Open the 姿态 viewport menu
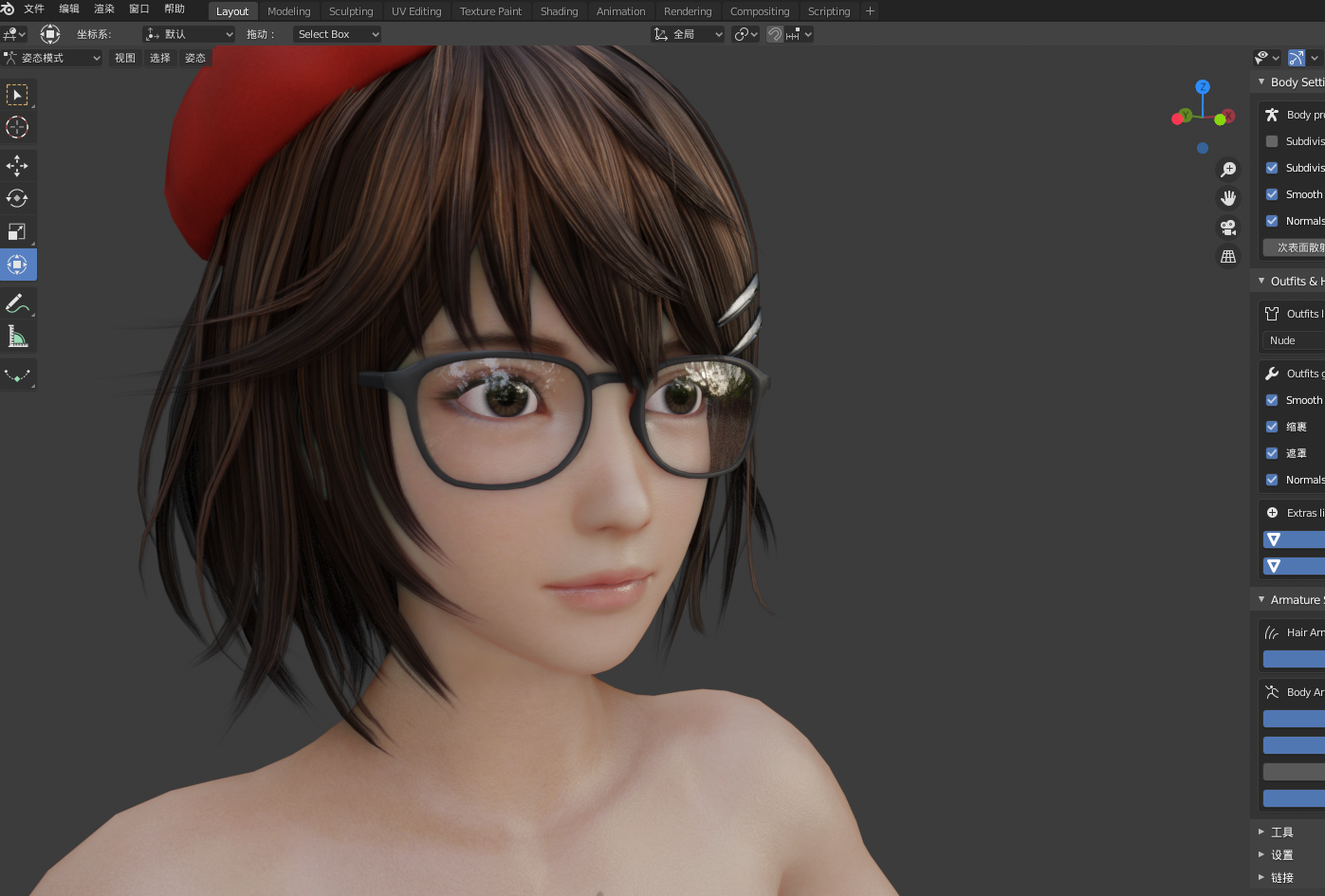The width and height of the screenshot is (1325, 896). (195, 58)
